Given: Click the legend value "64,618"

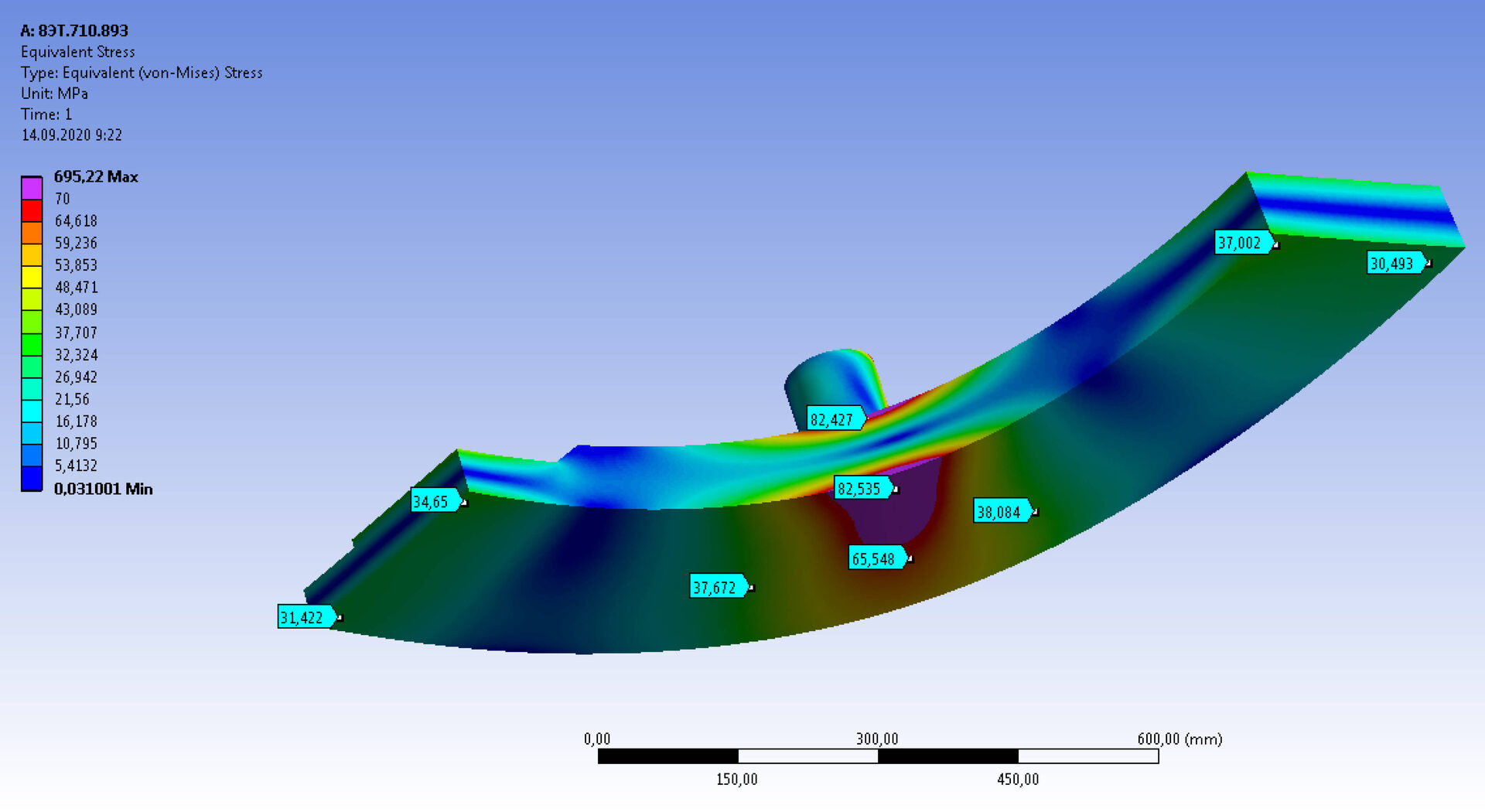Looking at the screenshot, I should [x=76, y=221].
